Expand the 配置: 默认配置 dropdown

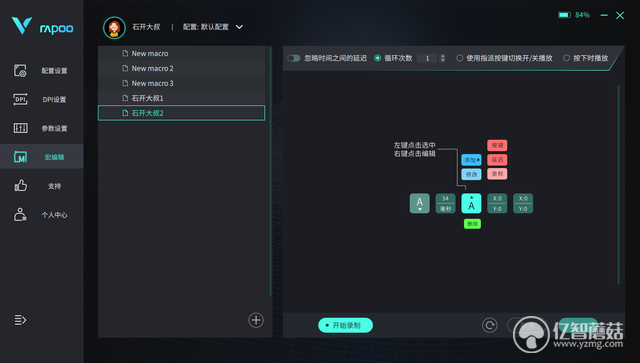click(239, 27)
